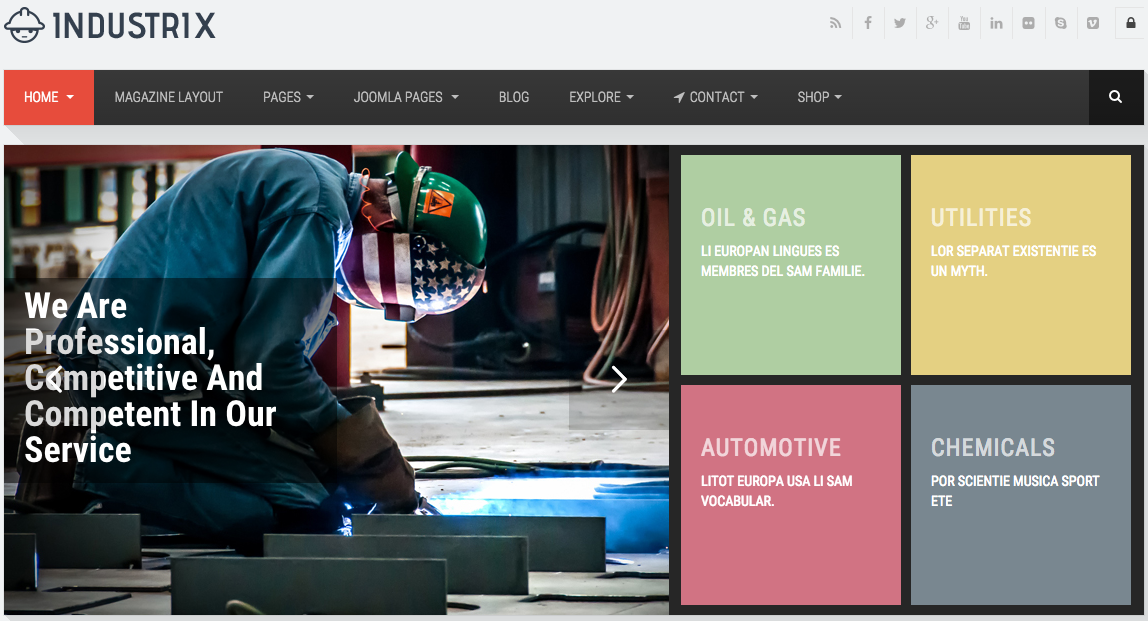1148x621 pixels.
Task: Click the Flickr icon
Action: click(1029, 23)
